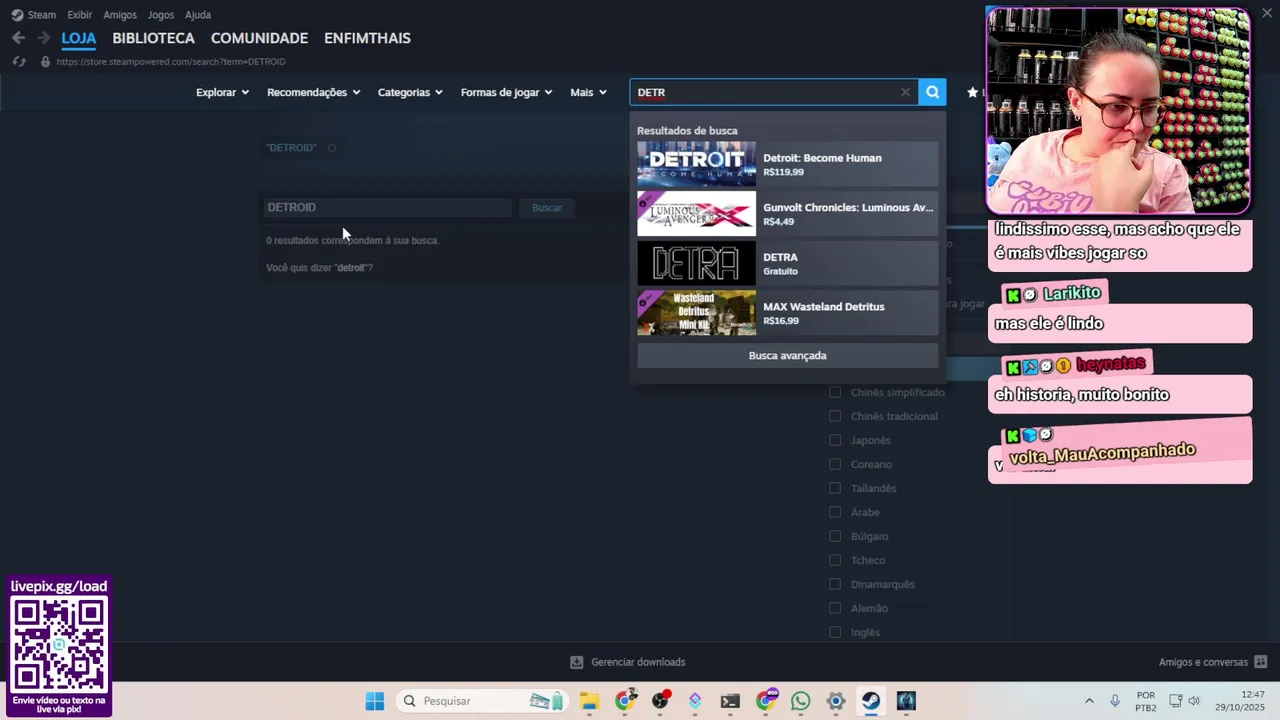Open Amigos e conversas panel
Viewport: 1280px width, 720px height.
pos(1213,662)
